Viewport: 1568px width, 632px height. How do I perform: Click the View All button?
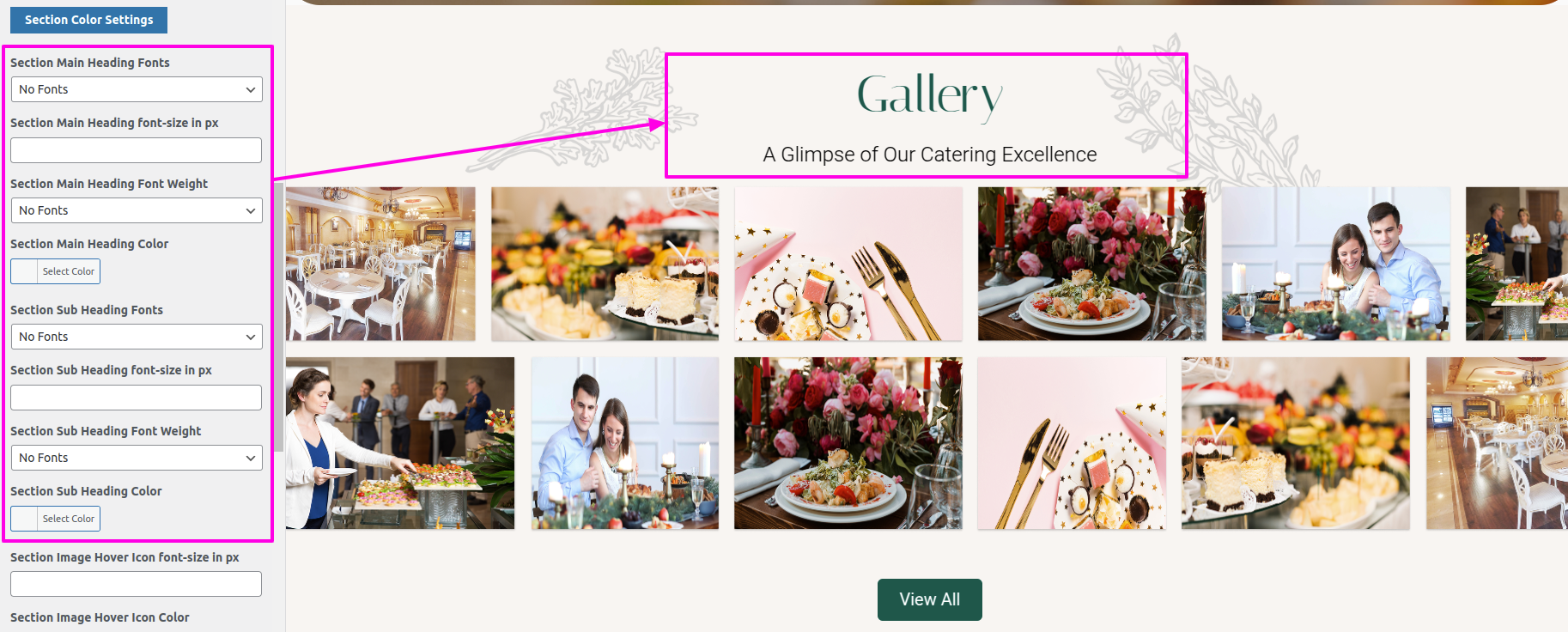point(929,599)
